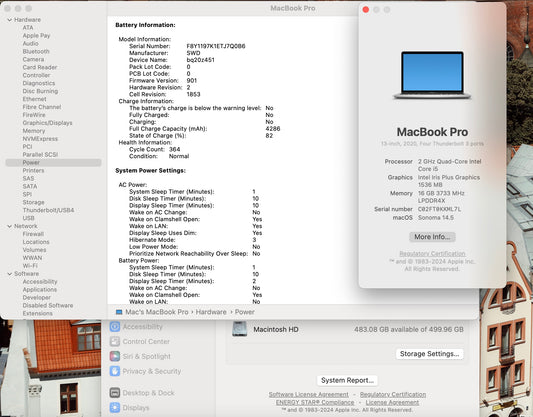This screenshot has height=417, width=533.
Task: Select Wi-Fi under Network
Action: pos(30,266)
